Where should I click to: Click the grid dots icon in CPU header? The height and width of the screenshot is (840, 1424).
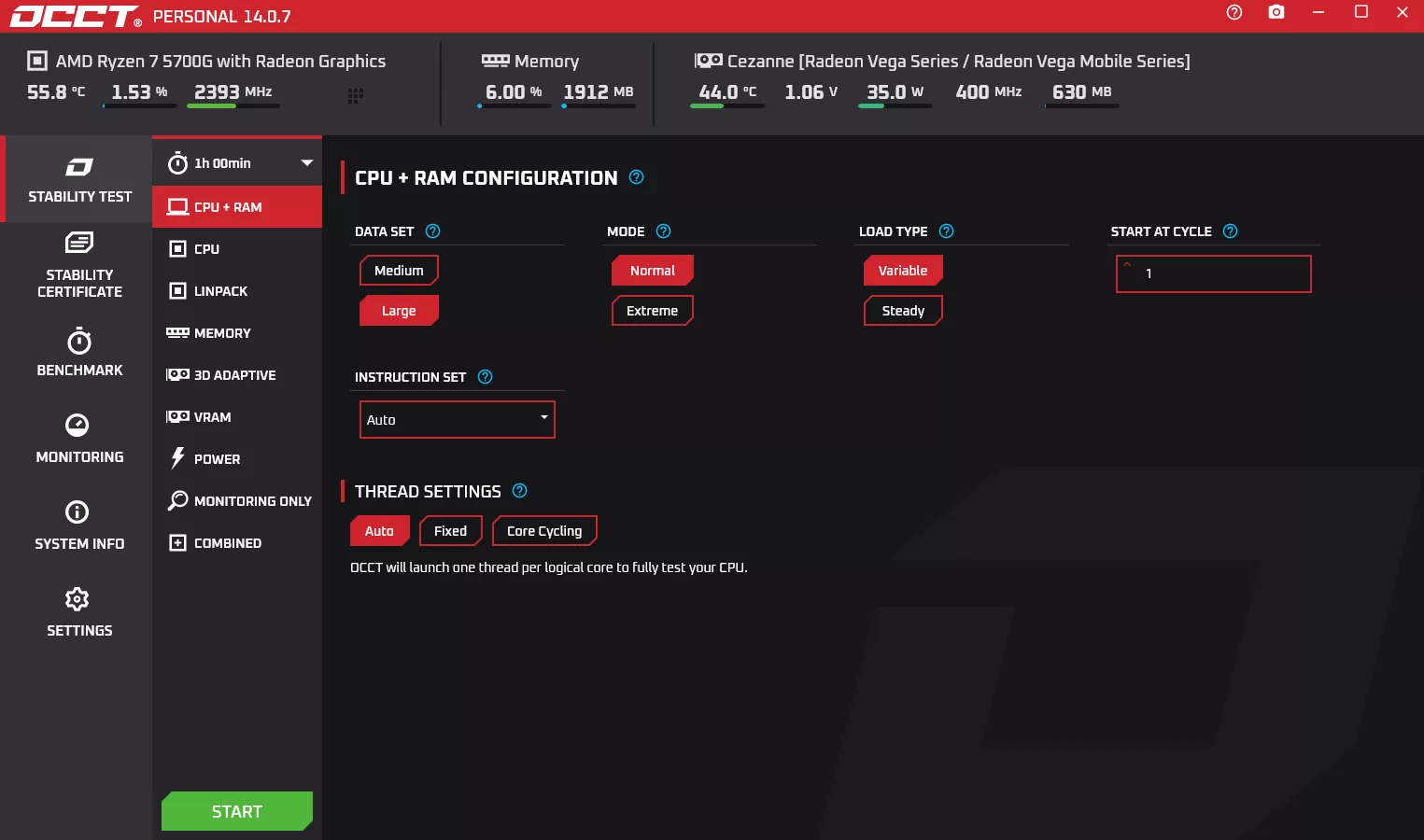(356, 95)
